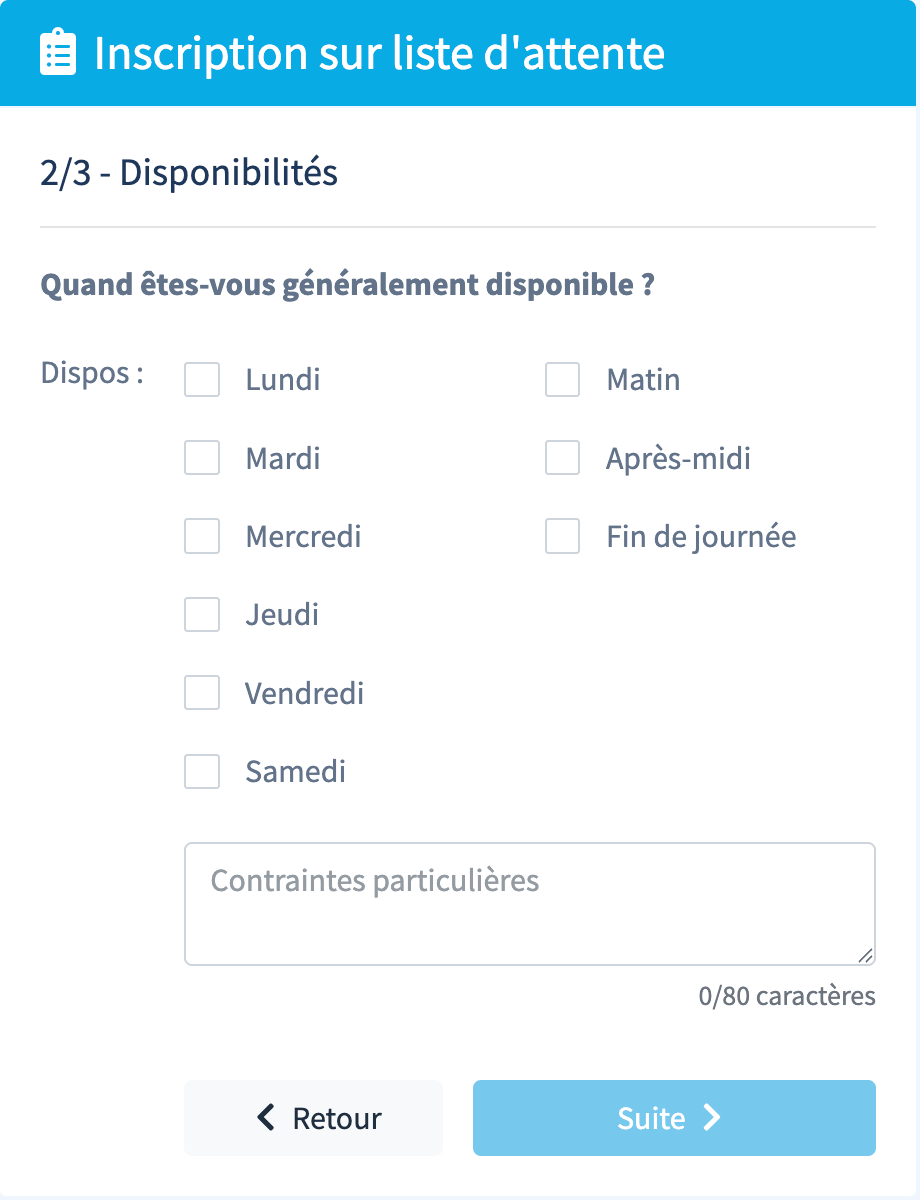
Task: Click the clipboard list icon in header
Action: [58, 53]
